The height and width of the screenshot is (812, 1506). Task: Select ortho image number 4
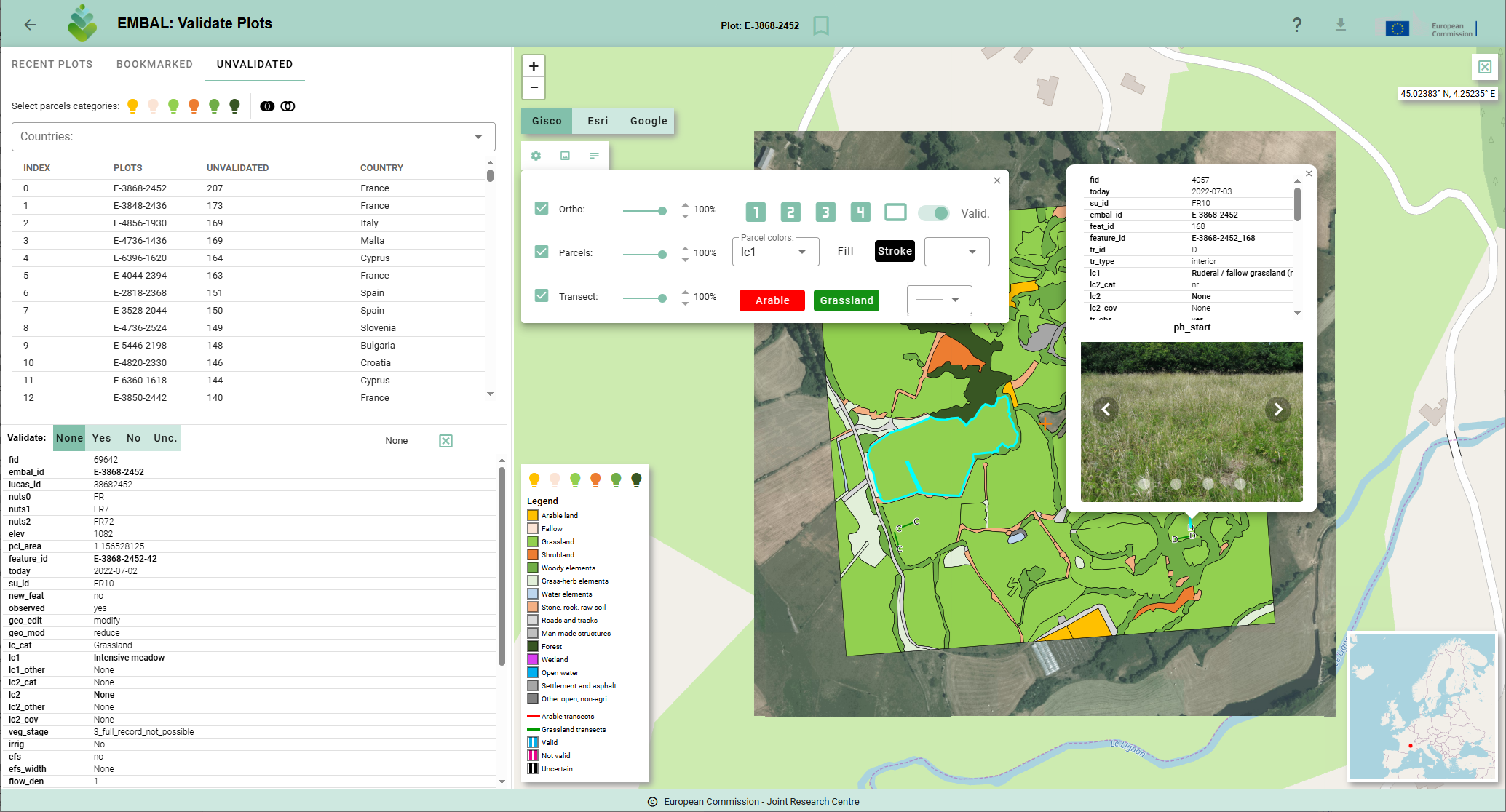point(860,212)
